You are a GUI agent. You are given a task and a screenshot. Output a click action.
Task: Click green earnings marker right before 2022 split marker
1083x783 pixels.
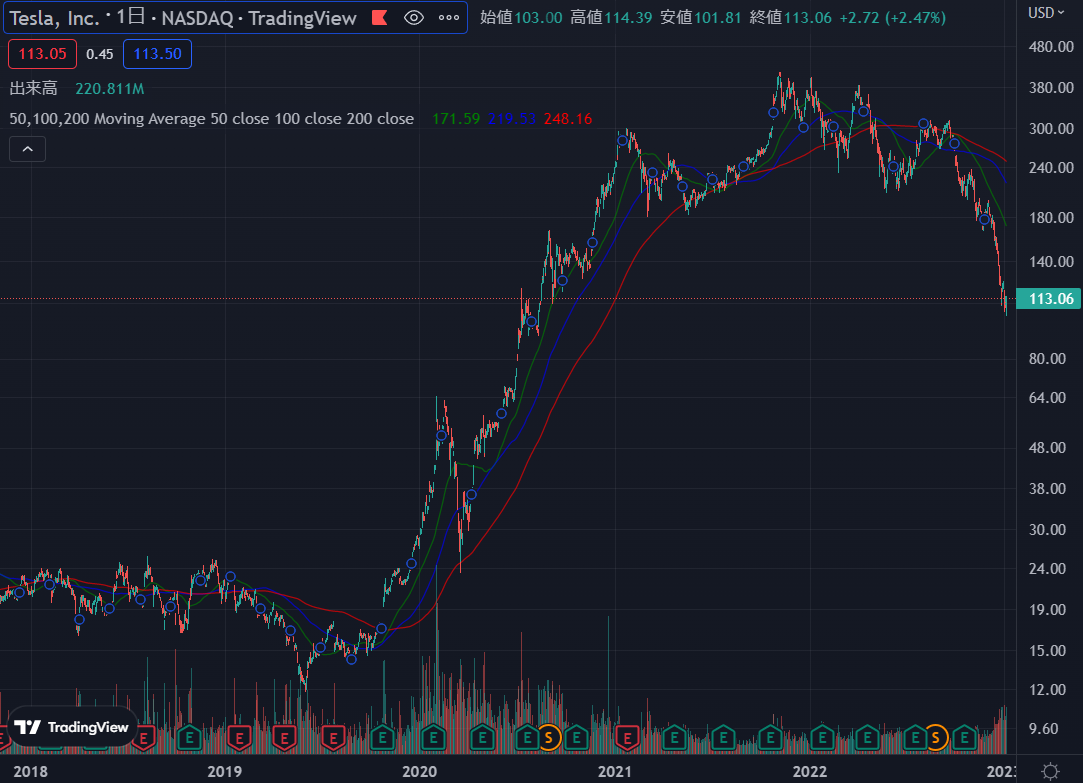coord(915,738)
